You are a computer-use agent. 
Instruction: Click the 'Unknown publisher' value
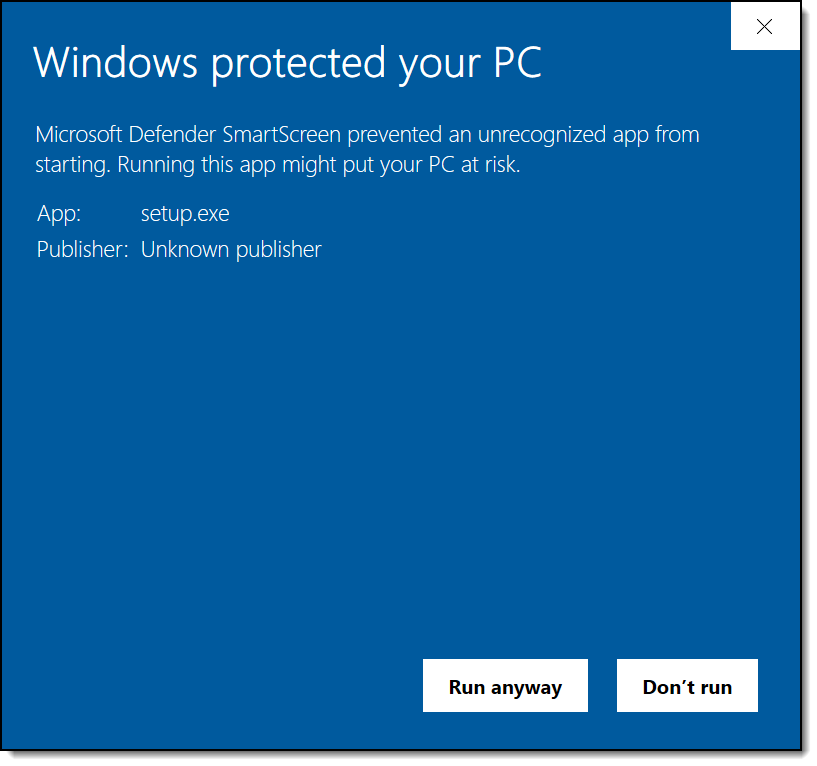point(231,249)
